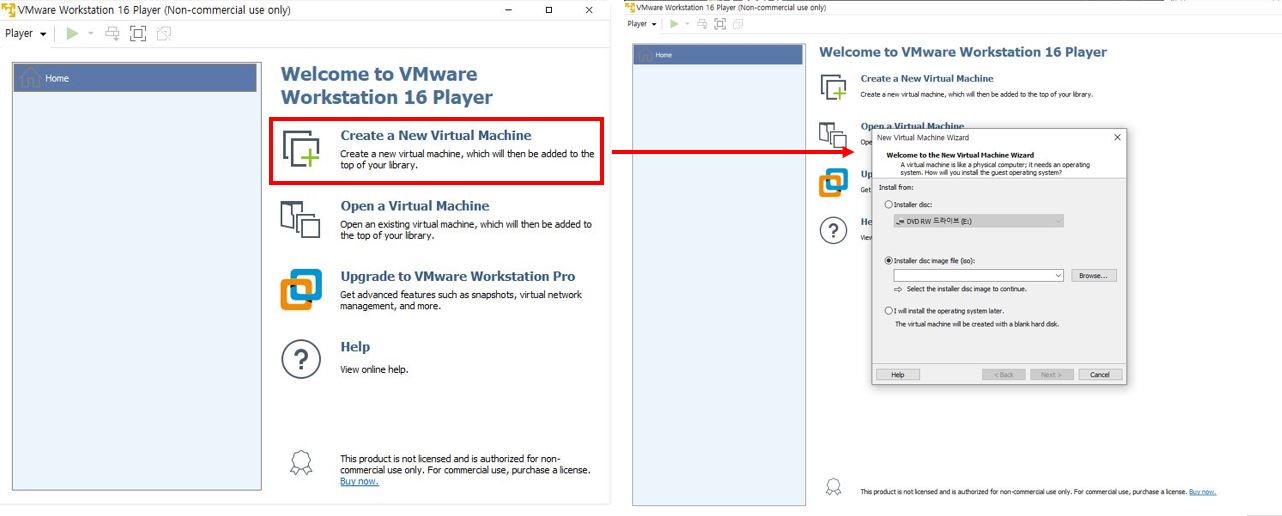Image resolution: width=1282 pixels, height=516 pixels.
Task: Open the Player menu in right window
Action: 642,24
